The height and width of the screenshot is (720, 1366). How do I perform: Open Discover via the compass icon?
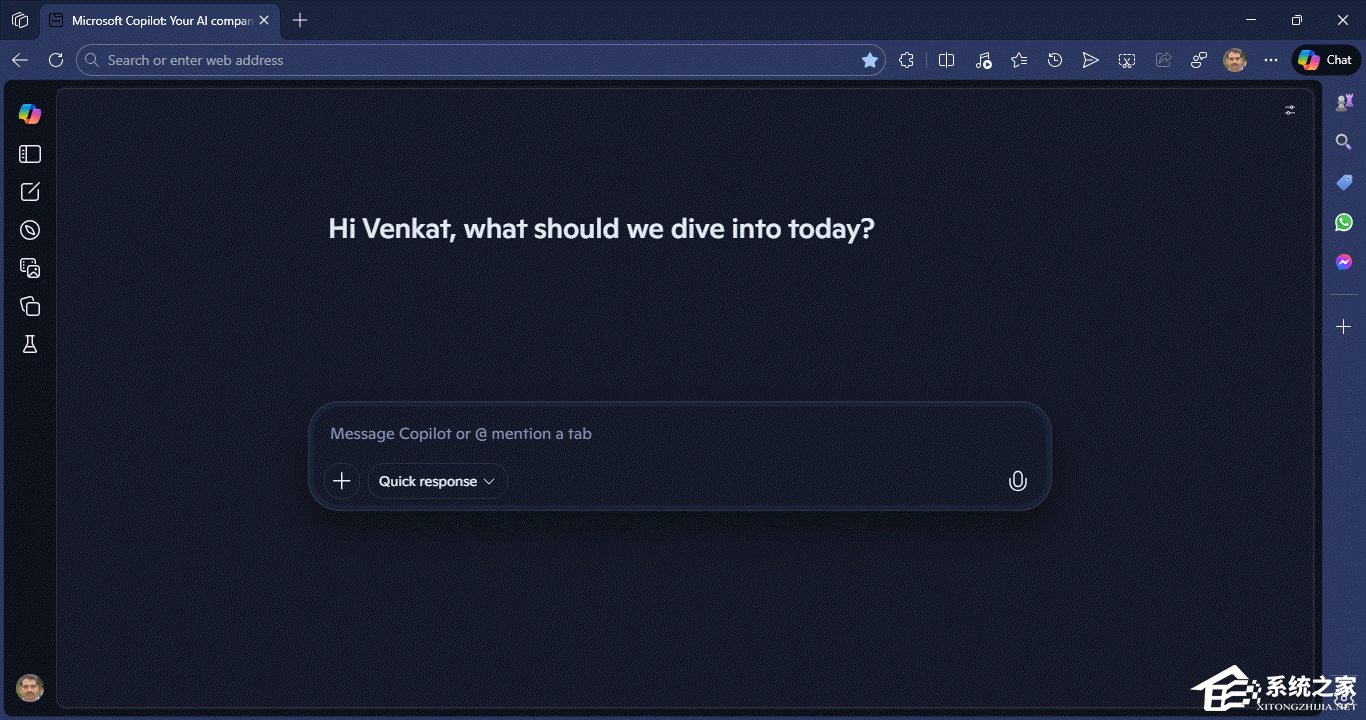click(x=30, y=230)
